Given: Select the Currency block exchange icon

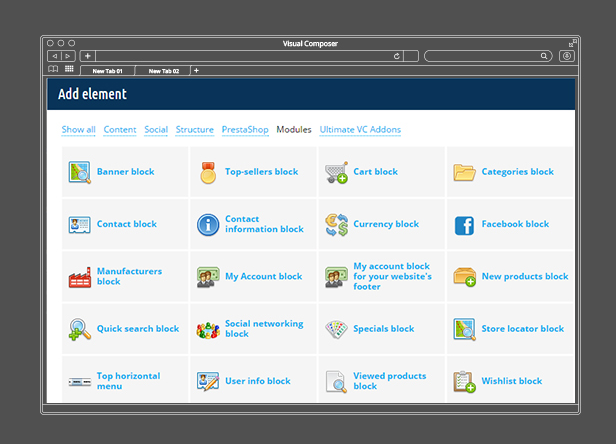Looking at the screenshot, I should click(337, 224).
